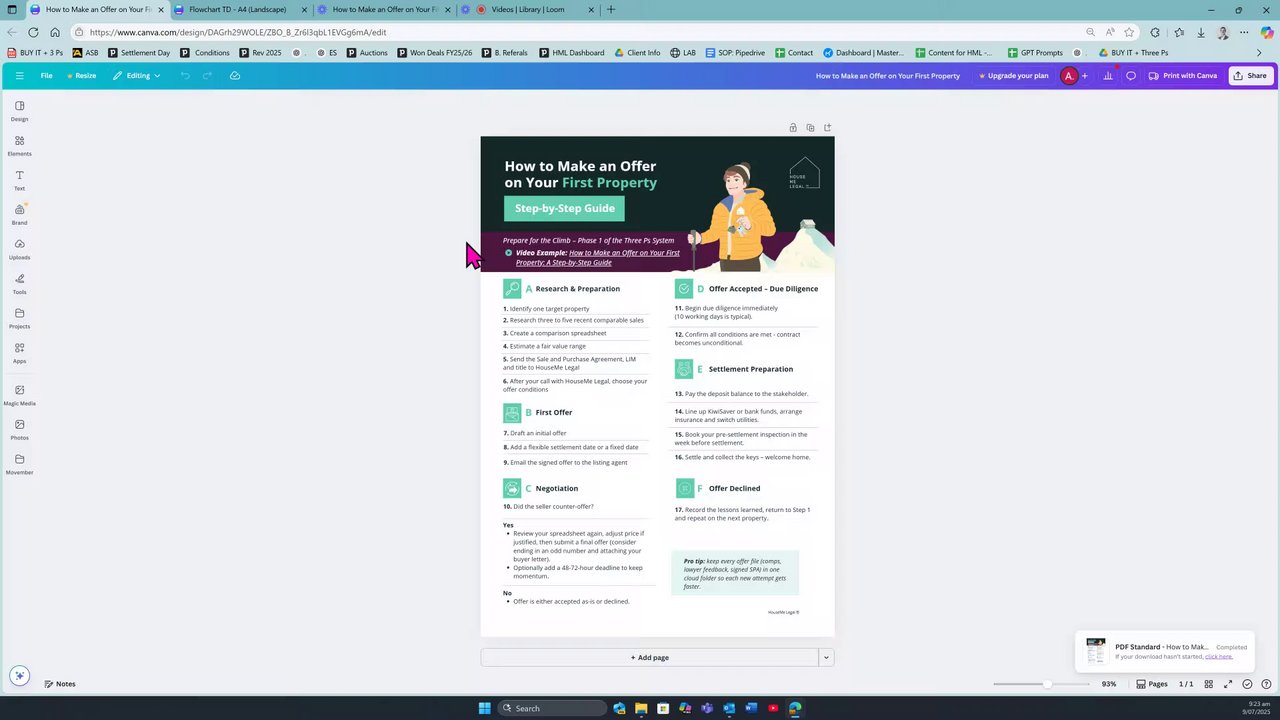Open the Edge Copilot icon
This screenshot has width=1280, height=720.
point(1267,32)
